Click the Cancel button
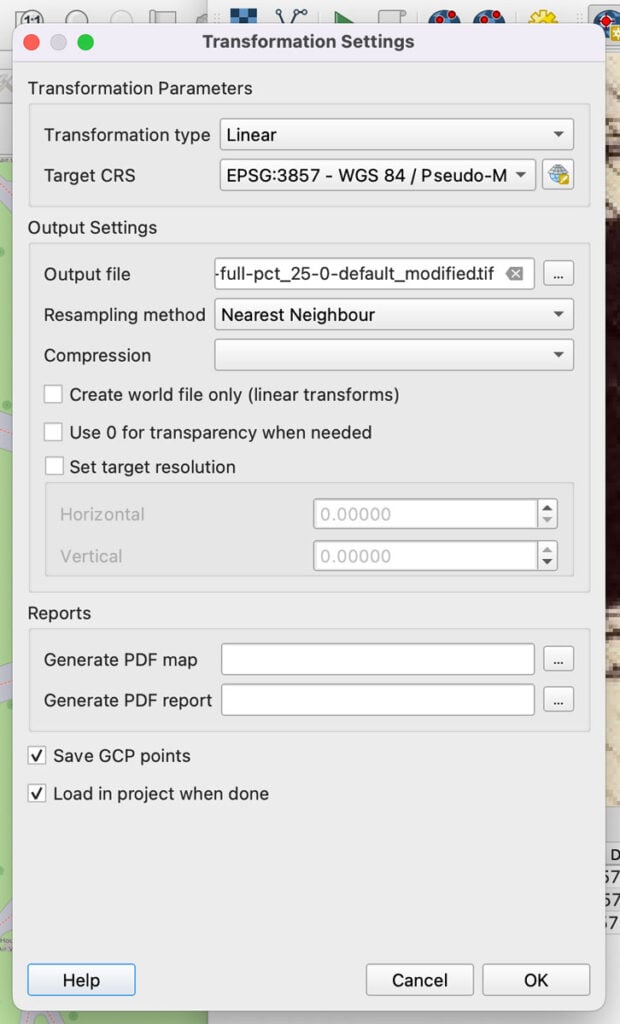This screenshot has width=620, height=1024. click(419, 980)
